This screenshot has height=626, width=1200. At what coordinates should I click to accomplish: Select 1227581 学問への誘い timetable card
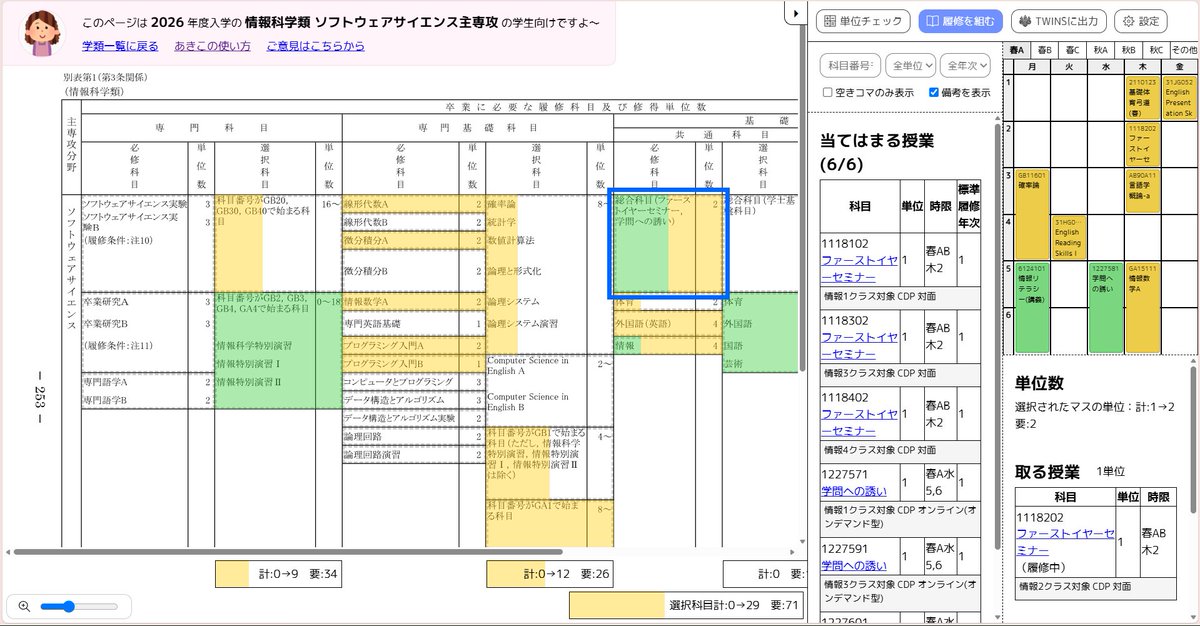click(1106, 308)
